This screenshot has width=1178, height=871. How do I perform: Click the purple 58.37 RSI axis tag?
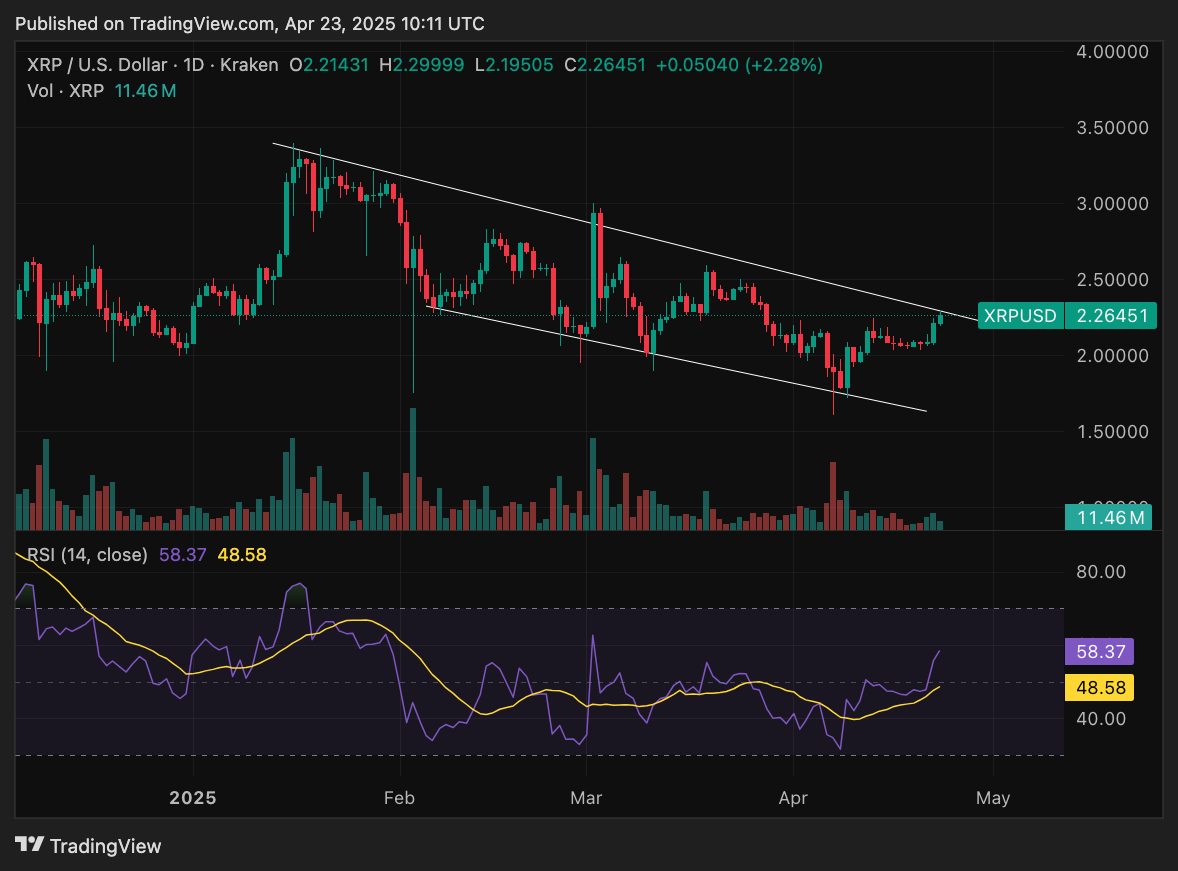point(1108,652)
